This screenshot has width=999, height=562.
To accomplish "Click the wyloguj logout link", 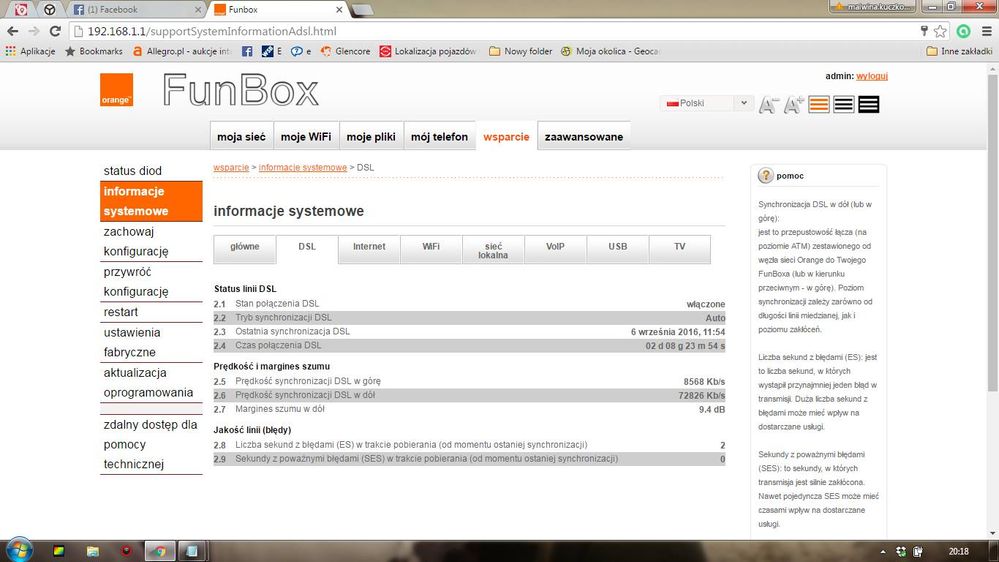I will pyautogui.click(x=872, y=76).
